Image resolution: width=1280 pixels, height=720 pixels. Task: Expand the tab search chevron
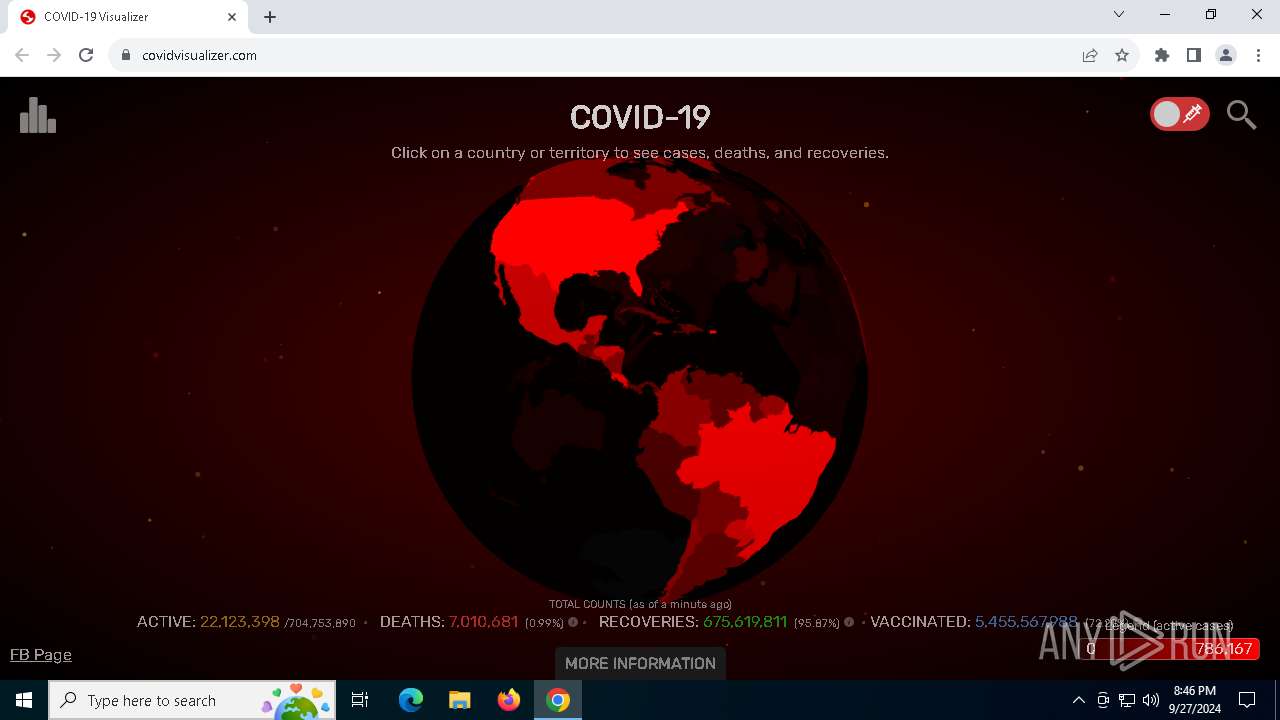[x=1119, y=15]
